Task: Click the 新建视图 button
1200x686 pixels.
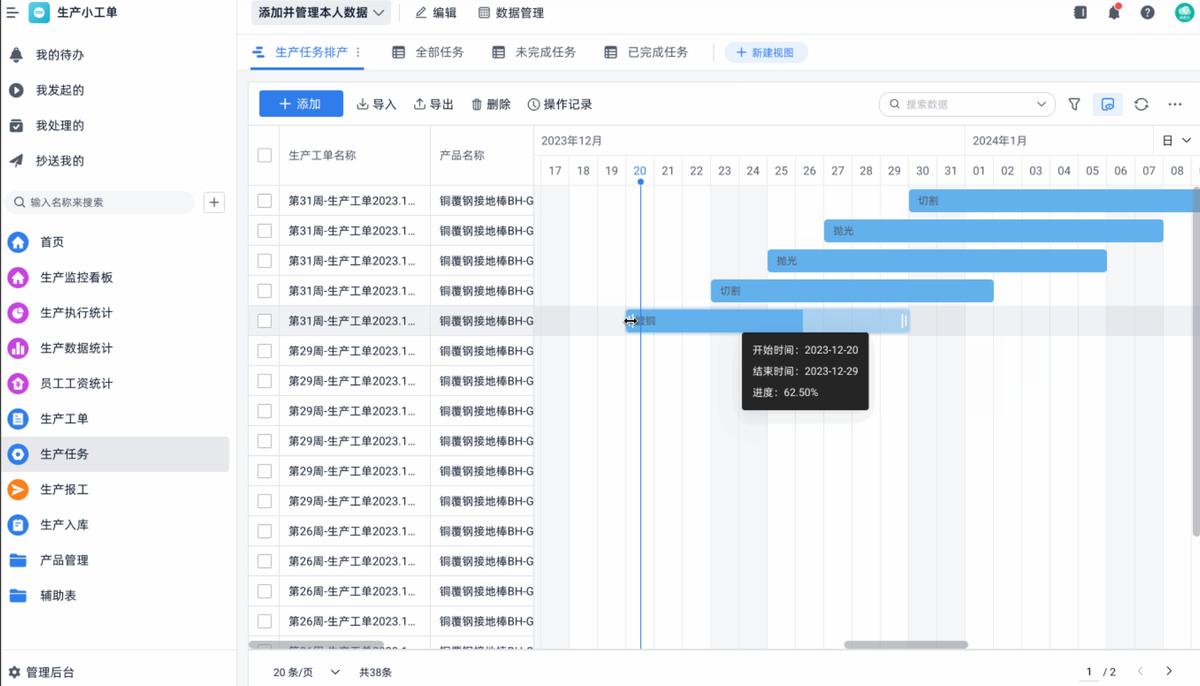Action: coord(766,52)
